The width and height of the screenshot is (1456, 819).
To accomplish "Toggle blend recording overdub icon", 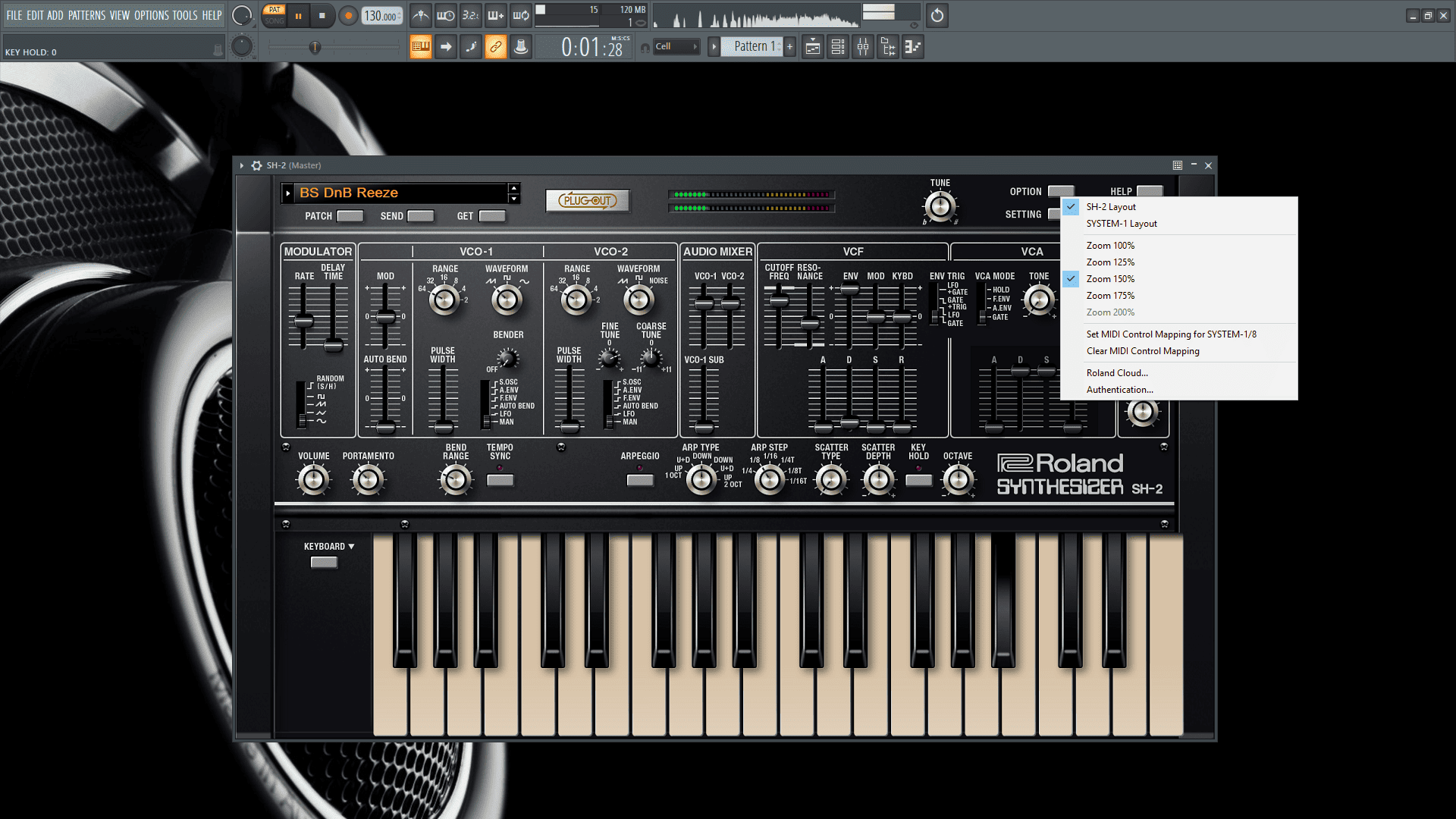I will click(496, 15).
